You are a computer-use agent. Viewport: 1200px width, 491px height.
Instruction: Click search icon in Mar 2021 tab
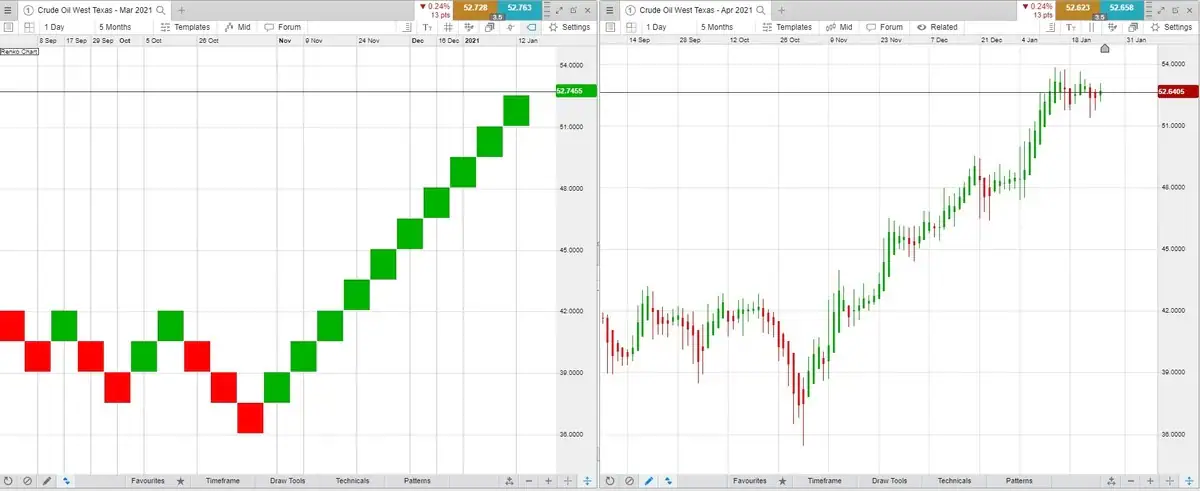pyautogui.click(x=161, y=10)
